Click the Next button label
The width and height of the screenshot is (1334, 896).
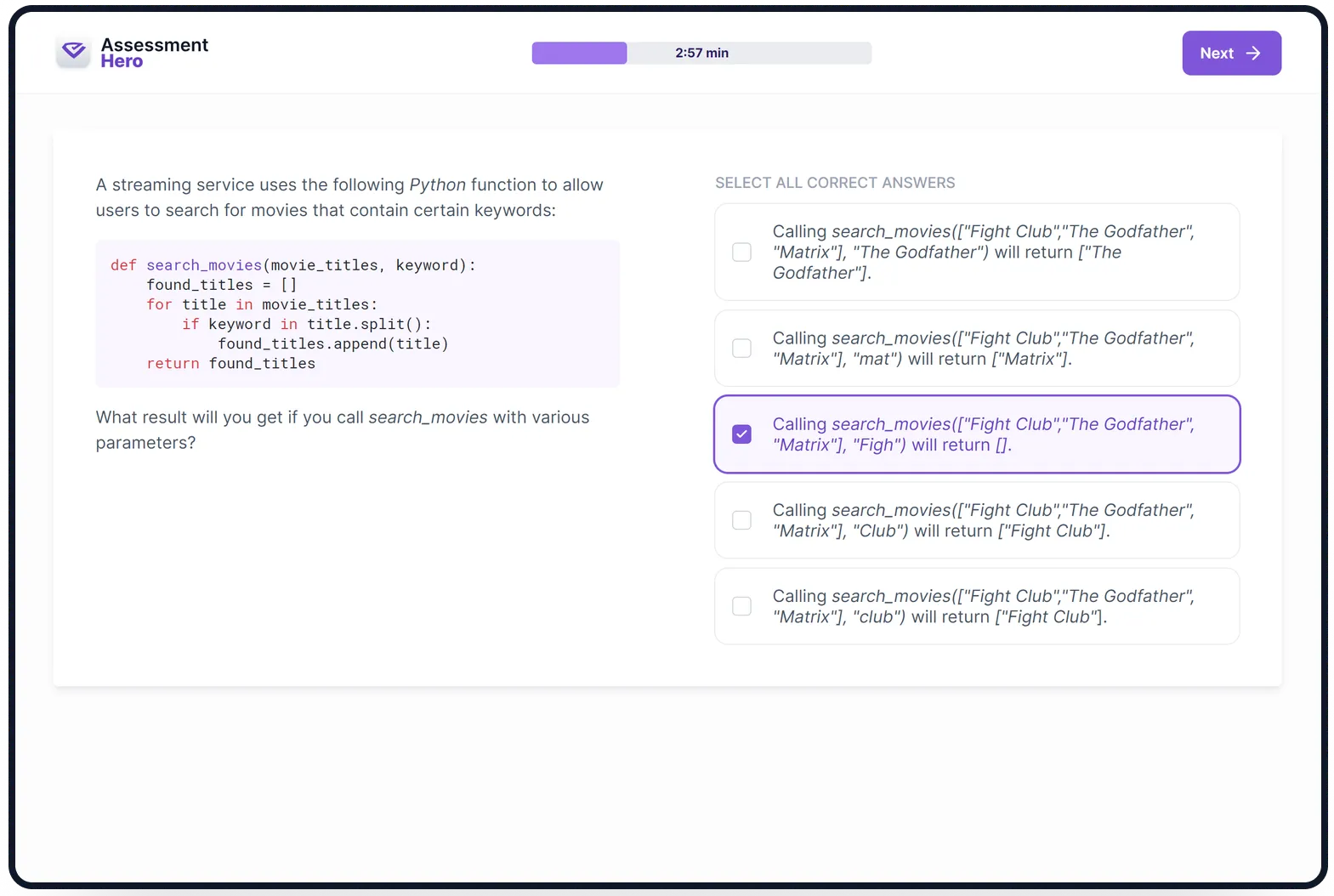point(1216,53)
